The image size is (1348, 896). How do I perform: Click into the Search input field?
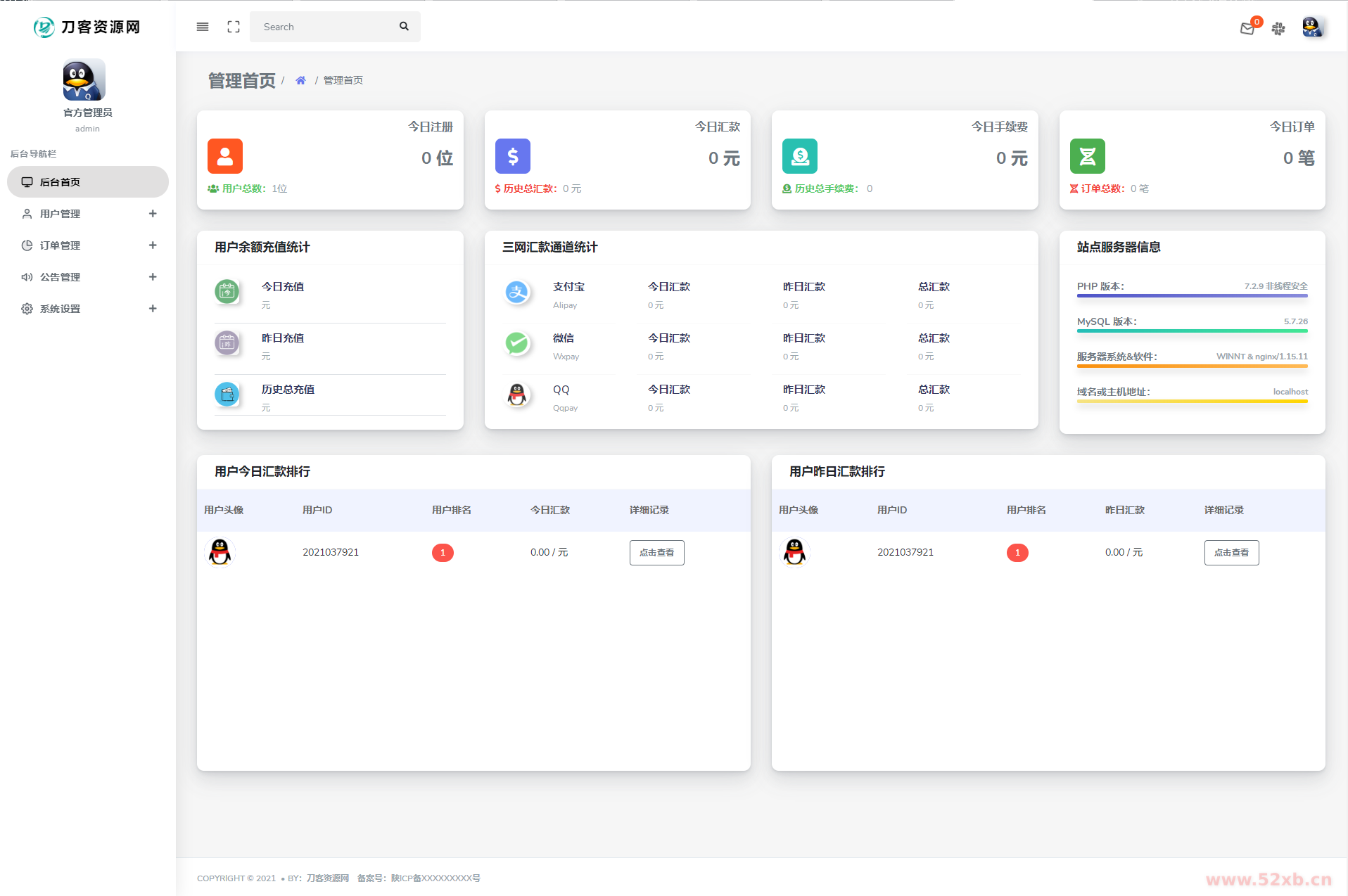(324, 27)
